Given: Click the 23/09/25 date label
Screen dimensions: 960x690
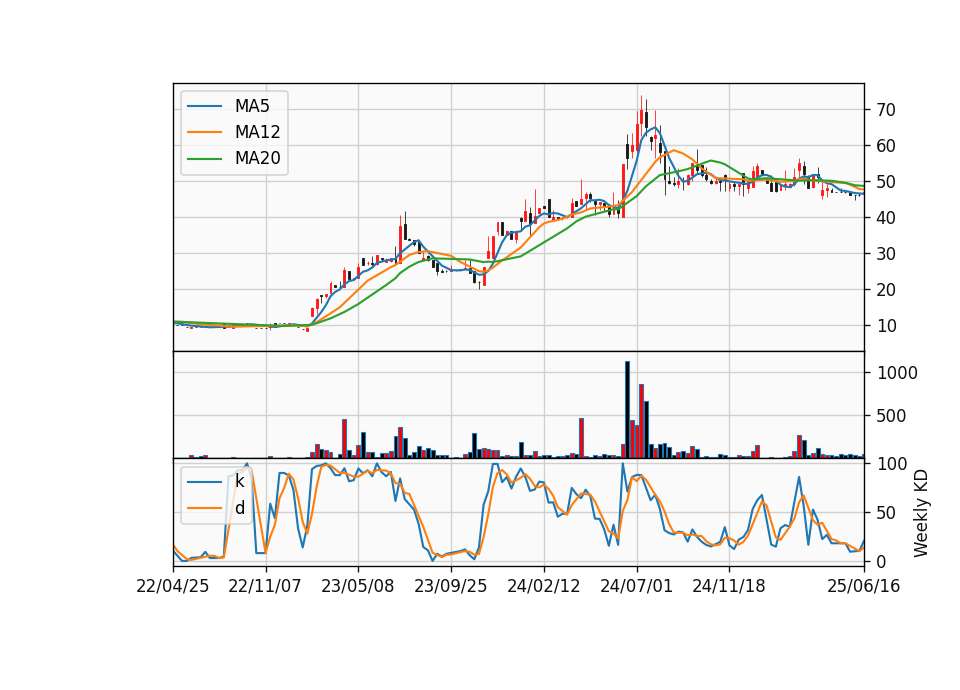Looking at the screenshot, I should coord(451,586).
